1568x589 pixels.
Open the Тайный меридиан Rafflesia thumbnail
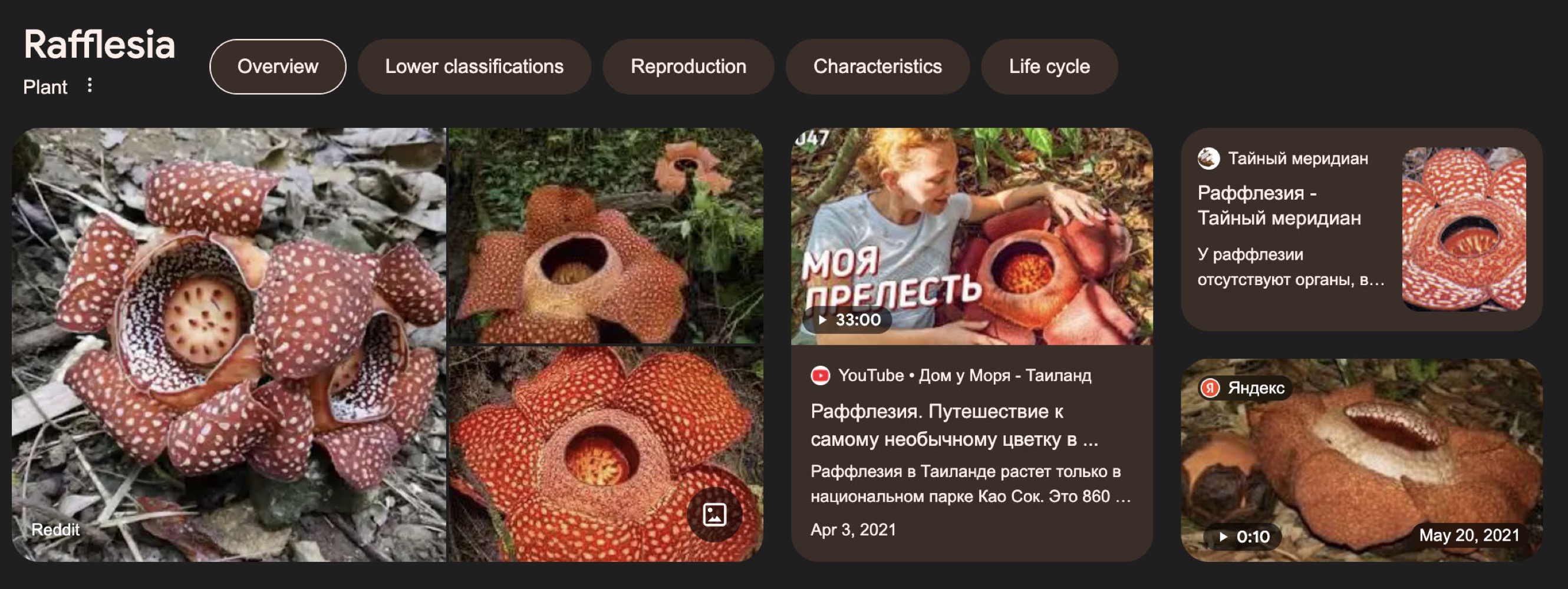click(1463, 229)
